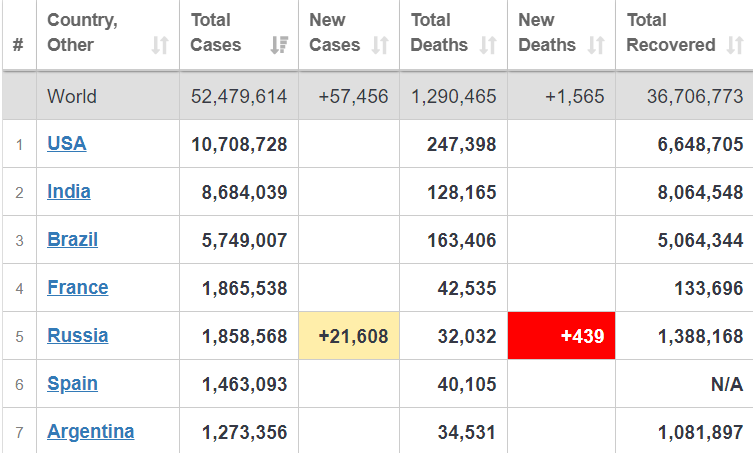The image size is (753, 453).
Task: Visit the Spain country page
Action: [x=73, y=384]
